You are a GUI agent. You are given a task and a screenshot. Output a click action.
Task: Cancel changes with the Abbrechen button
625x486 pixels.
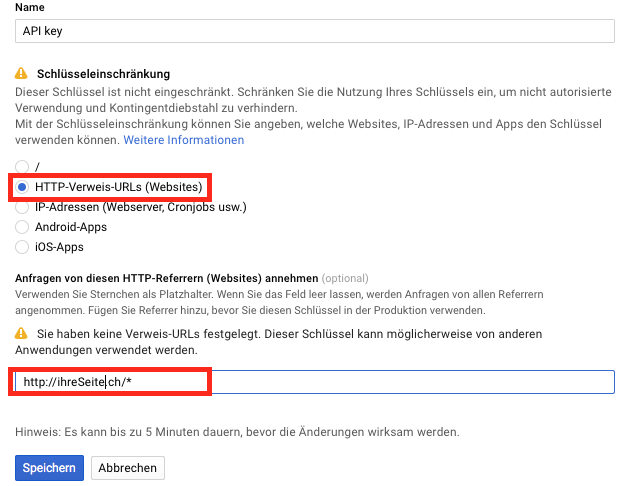pos(128,467)
